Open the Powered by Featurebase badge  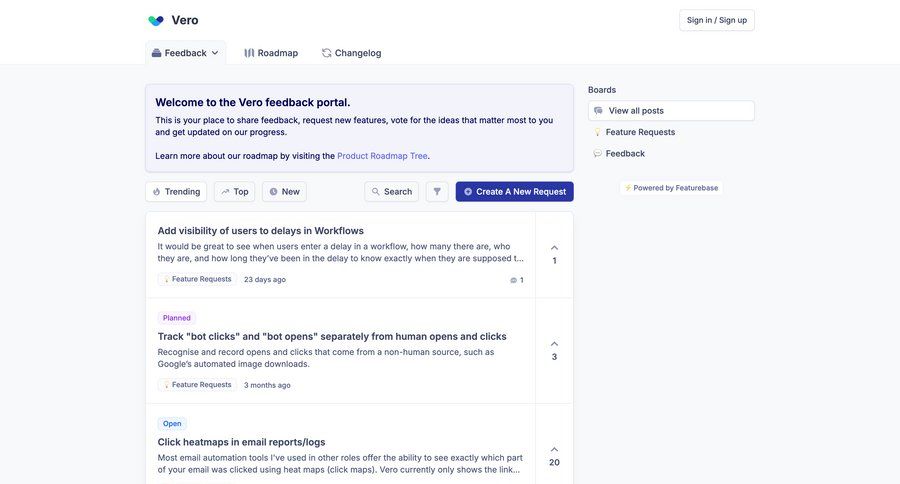pyautogui.click(x=671, y=187)
